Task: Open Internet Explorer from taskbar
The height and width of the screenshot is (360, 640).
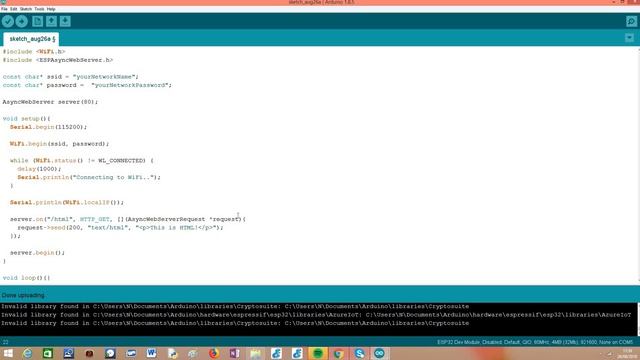Action: [27, 353]
